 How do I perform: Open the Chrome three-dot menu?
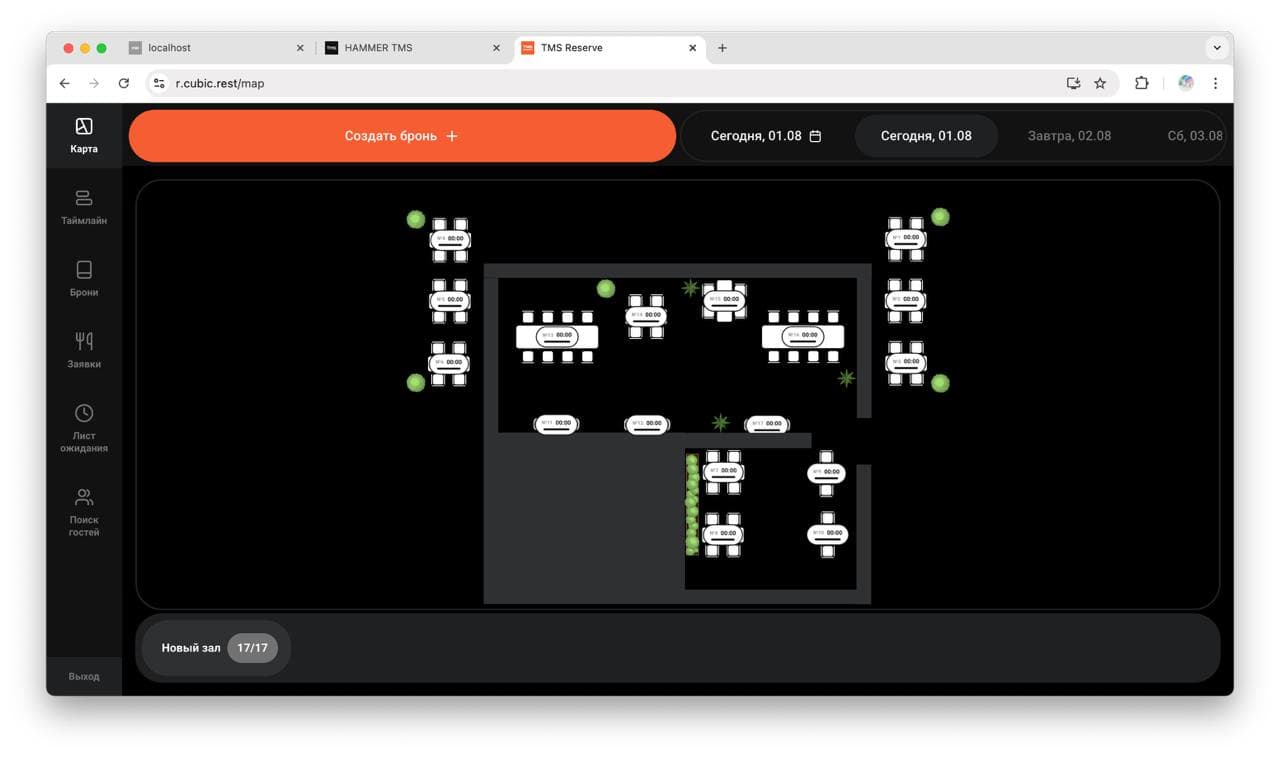coord(1215,83)
